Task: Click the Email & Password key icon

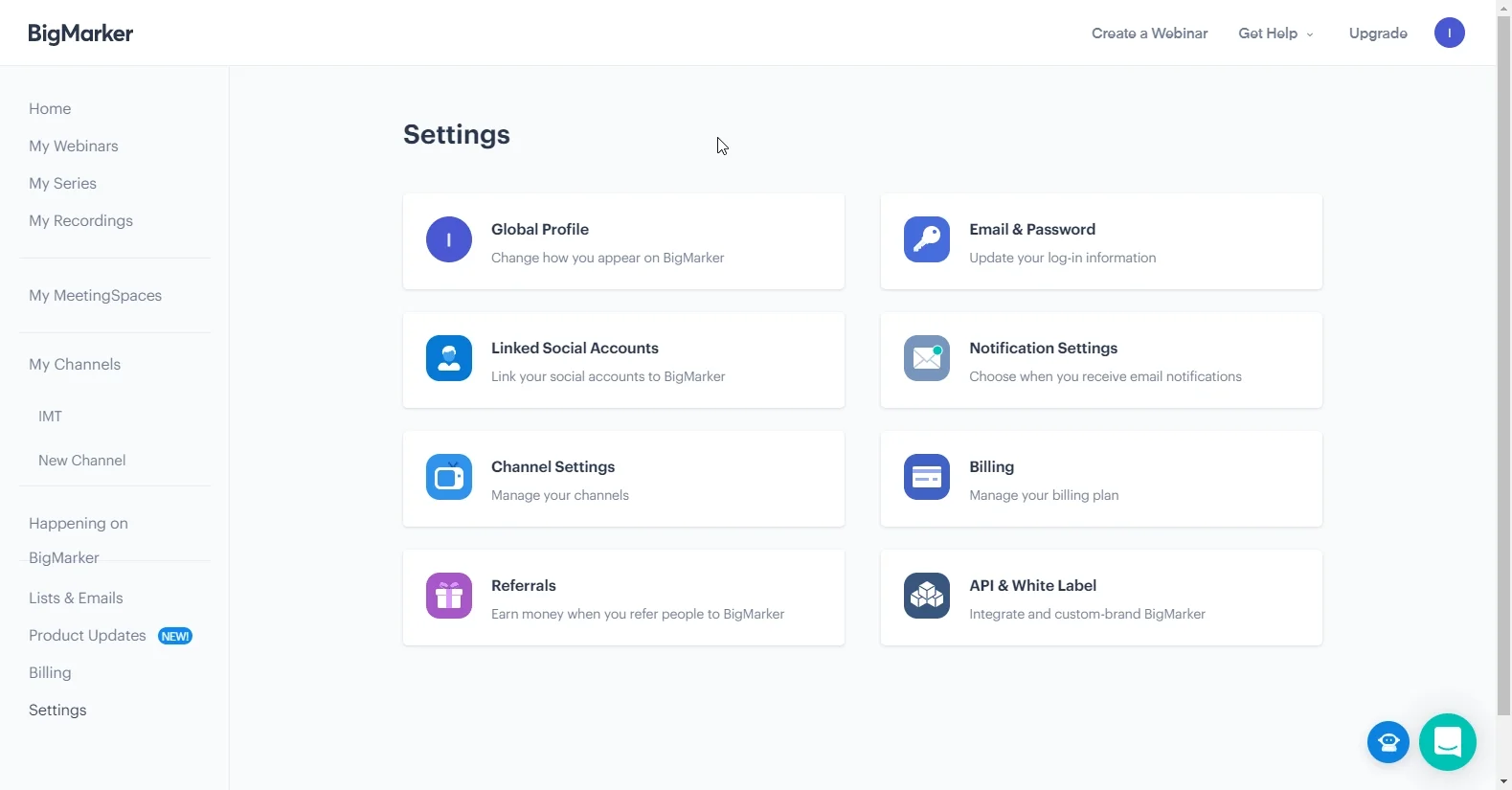Action: click(x=927, y=239)
